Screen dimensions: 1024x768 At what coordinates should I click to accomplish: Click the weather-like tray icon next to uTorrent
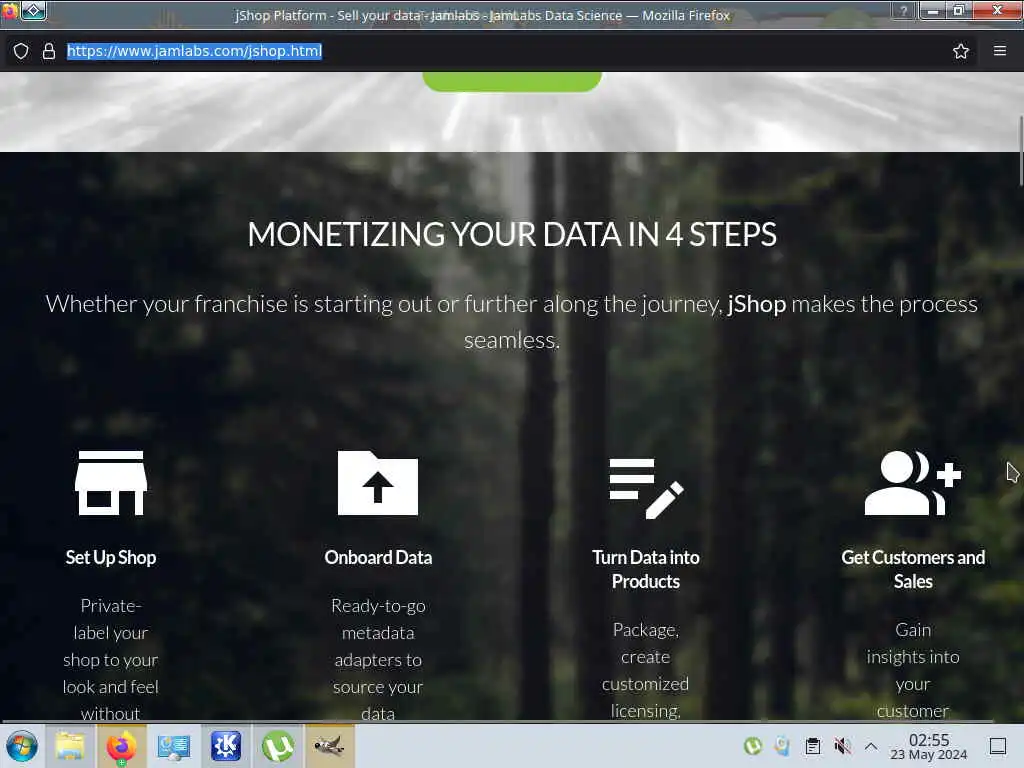(x=782, y=746)
